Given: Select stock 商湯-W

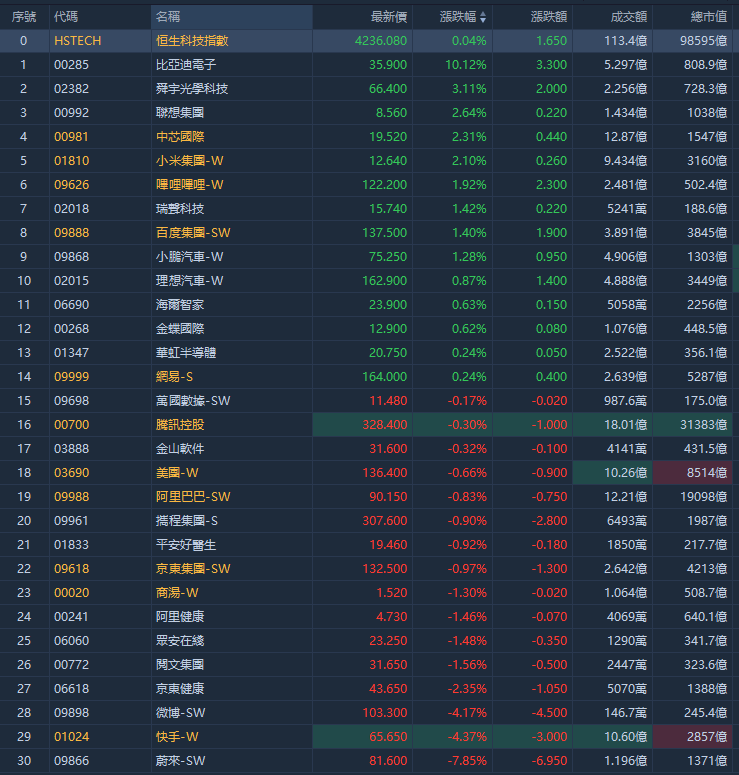Looking at the screenshot, I should (177, 593).
